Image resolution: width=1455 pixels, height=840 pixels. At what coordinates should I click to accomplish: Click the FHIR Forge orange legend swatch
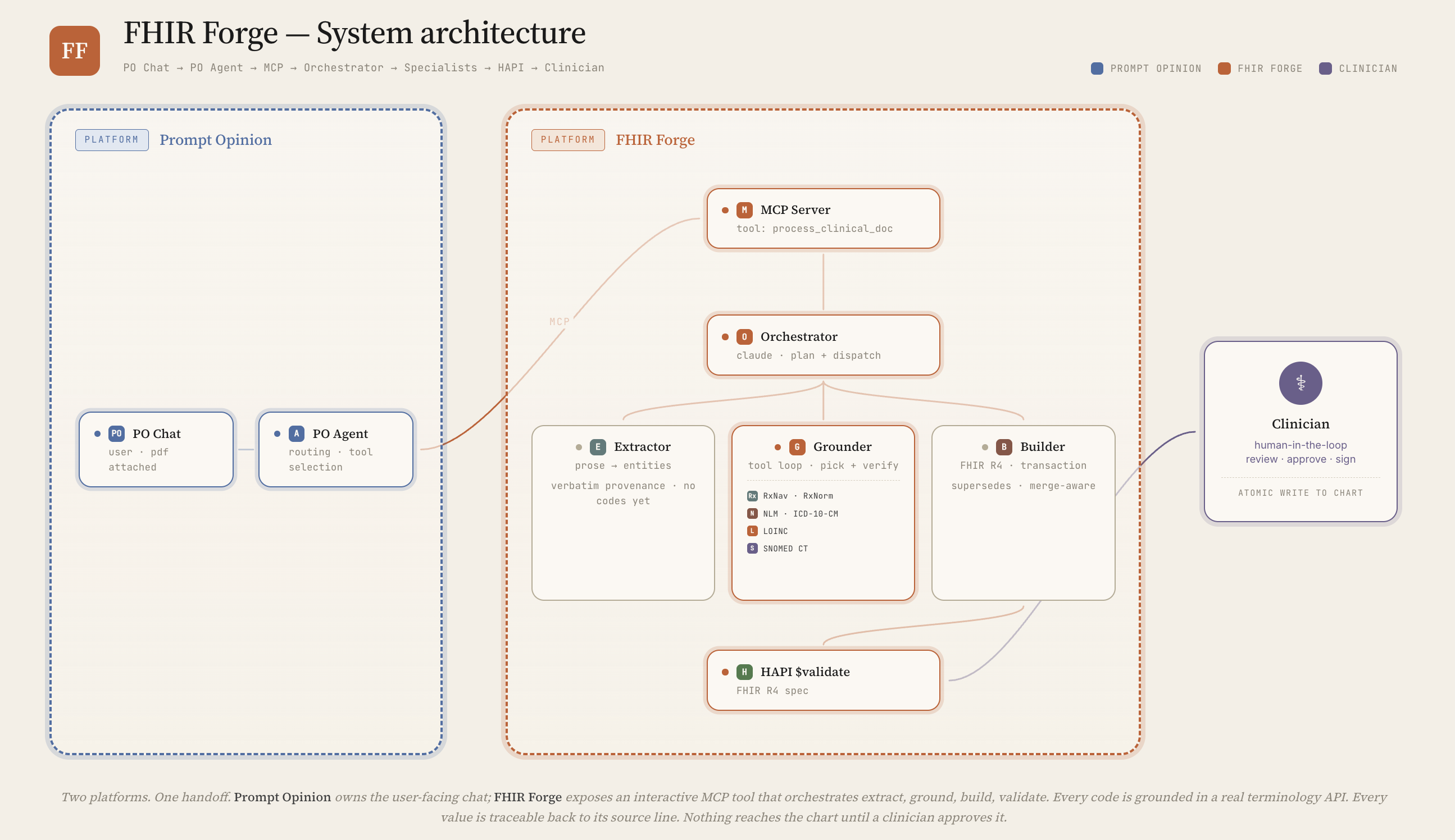1224,69
